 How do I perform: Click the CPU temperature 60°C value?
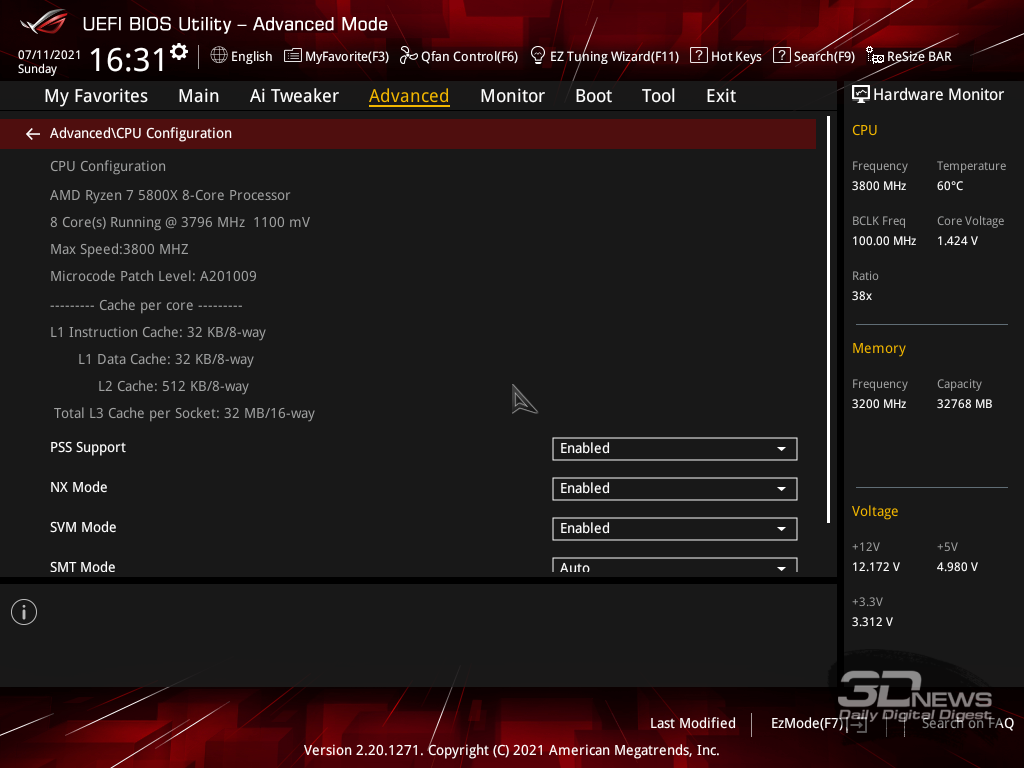950,186
